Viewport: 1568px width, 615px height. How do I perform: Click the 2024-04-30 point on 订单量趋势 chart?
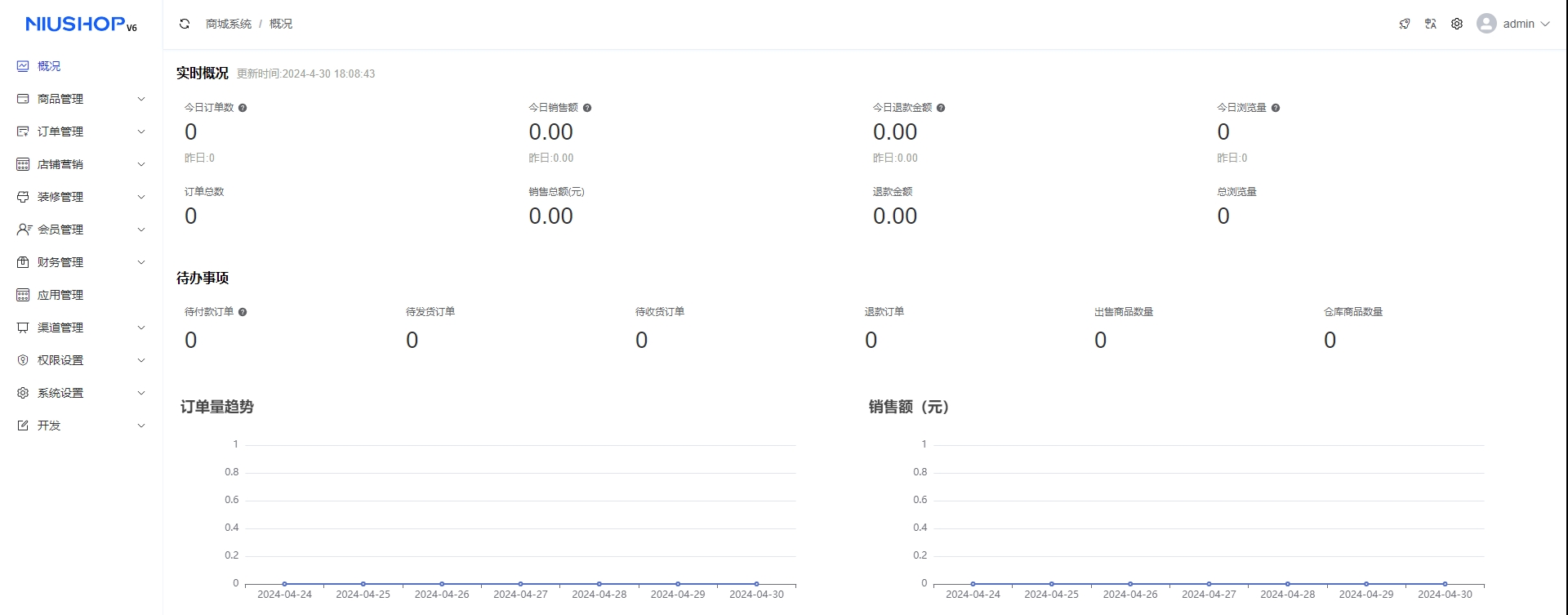(x=756, y=584)
